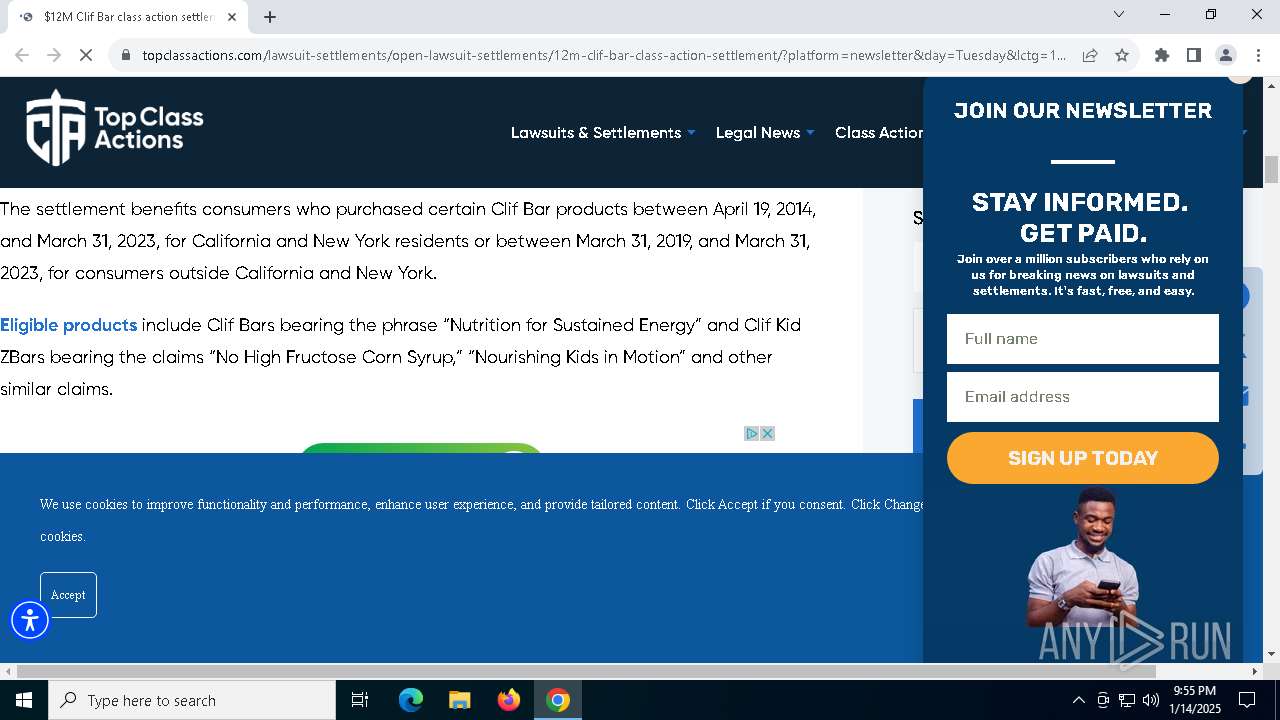Click the horizontal scroll right arrow

coord(1255,671)
